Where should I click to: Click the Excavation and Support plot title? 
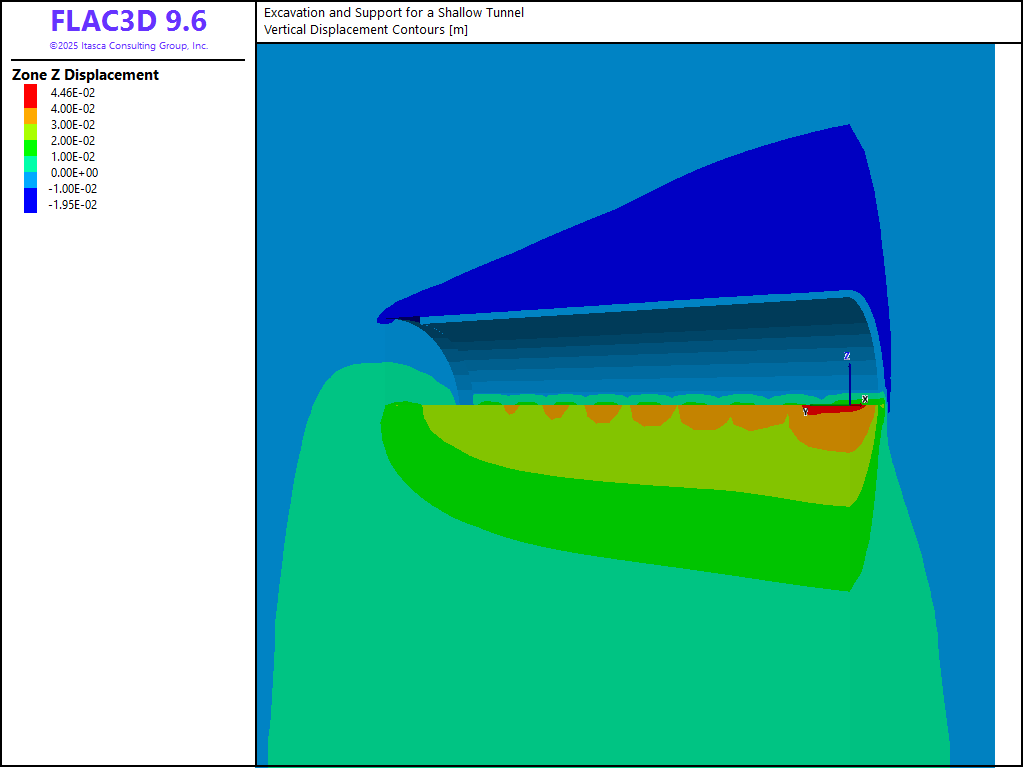coord(393,13)
